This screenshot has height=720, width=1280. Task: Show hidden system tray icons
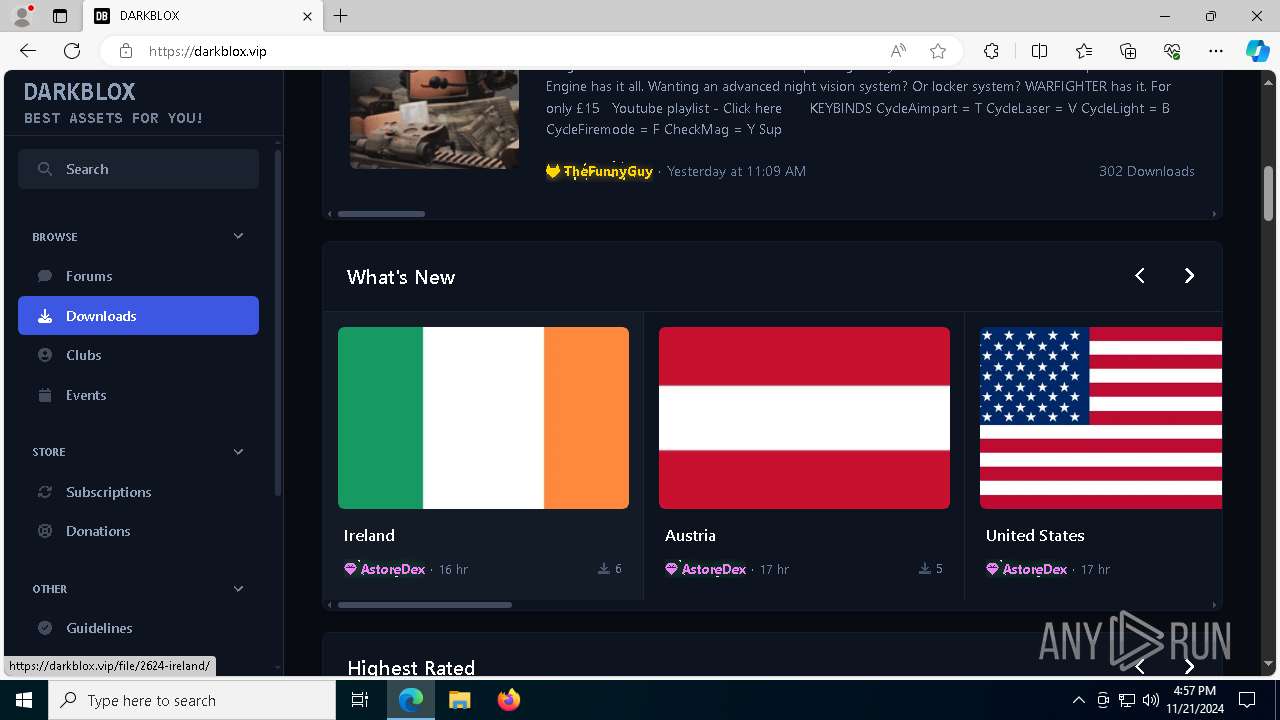pyautogui.click(x=1078, y=700)
